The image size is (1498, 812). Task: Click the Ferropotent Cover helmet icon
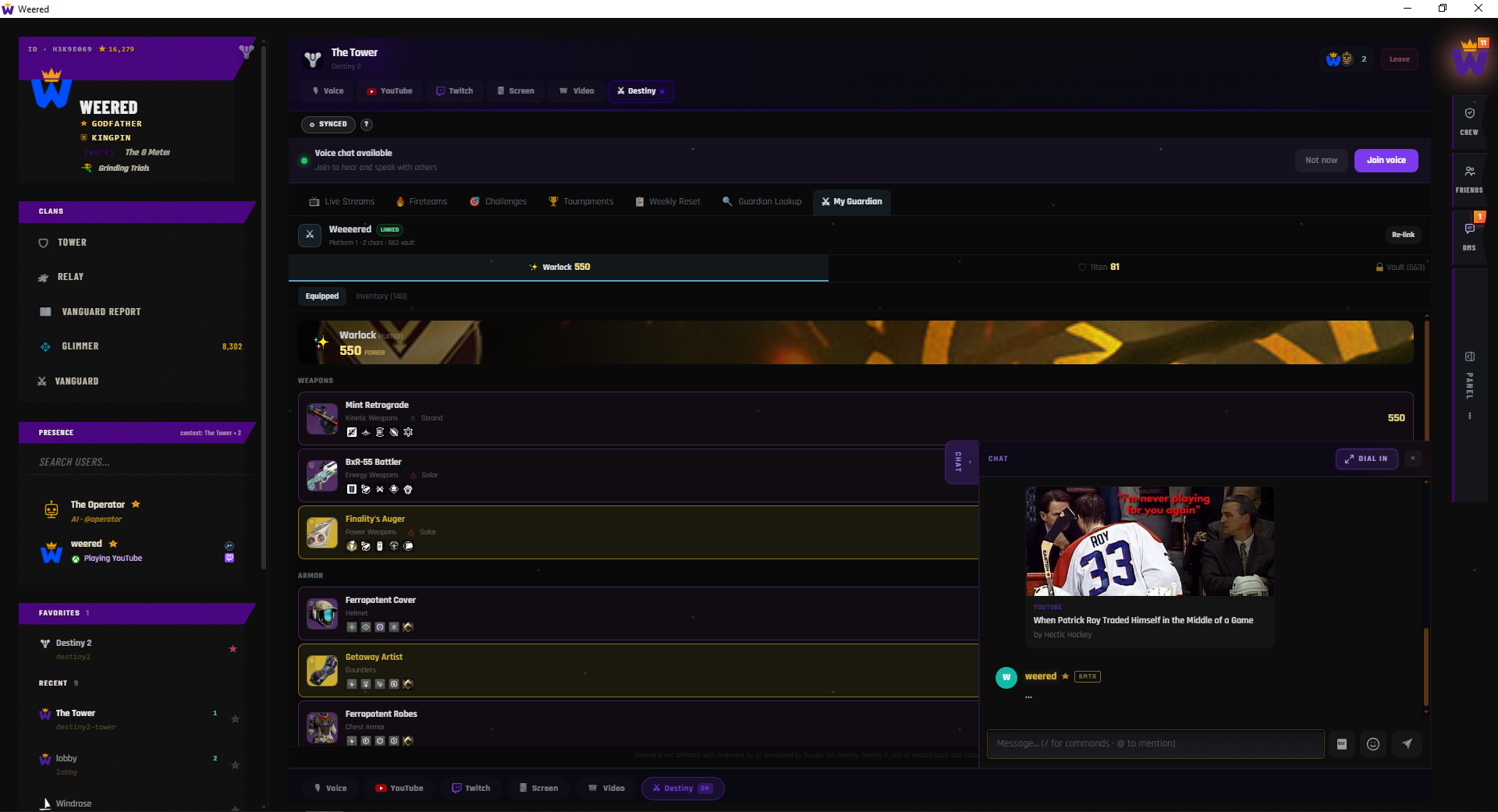(321, 614)
